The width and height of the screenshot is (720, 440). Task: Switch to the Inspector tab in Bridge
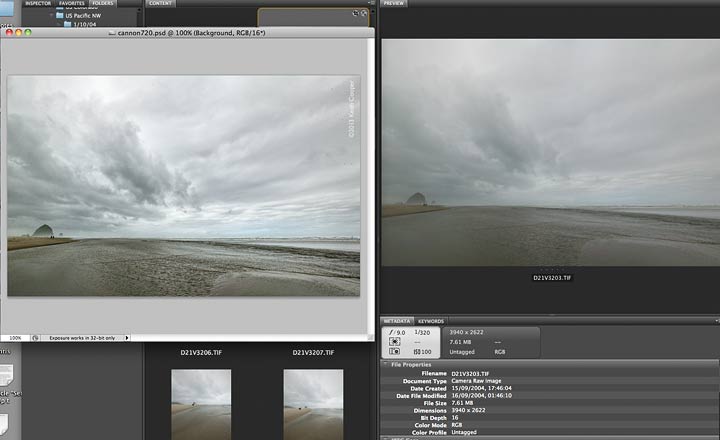(38, 3)
